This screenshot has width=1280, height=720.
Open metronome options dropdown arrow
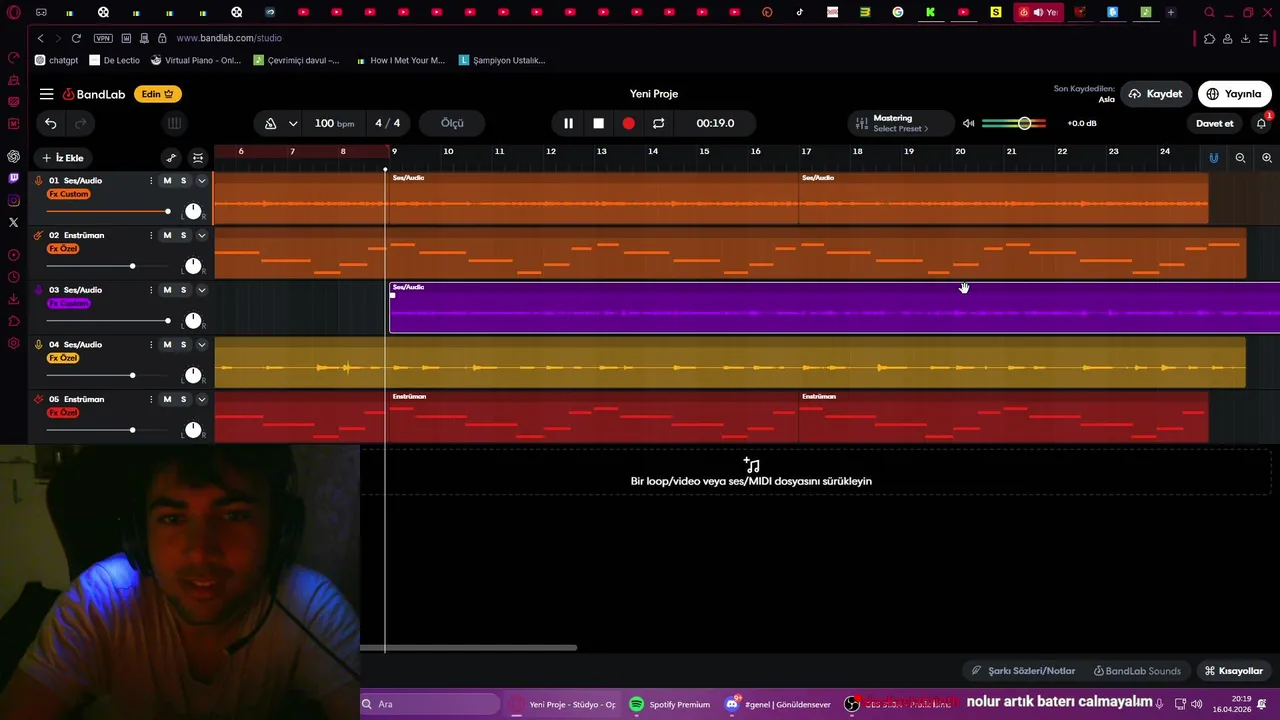(x=293, y=123)
